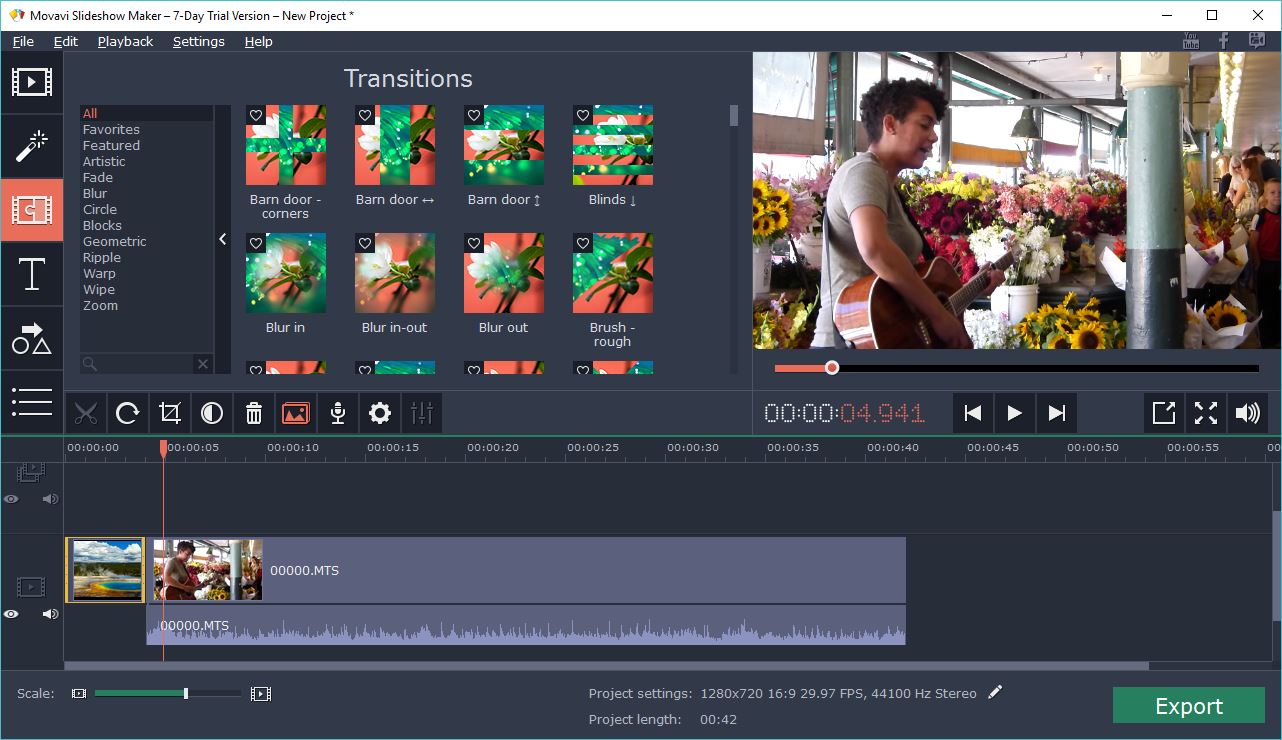Select the Record Audio microphone icon
Screen dimensions: 1282x740
coord(337,412)
